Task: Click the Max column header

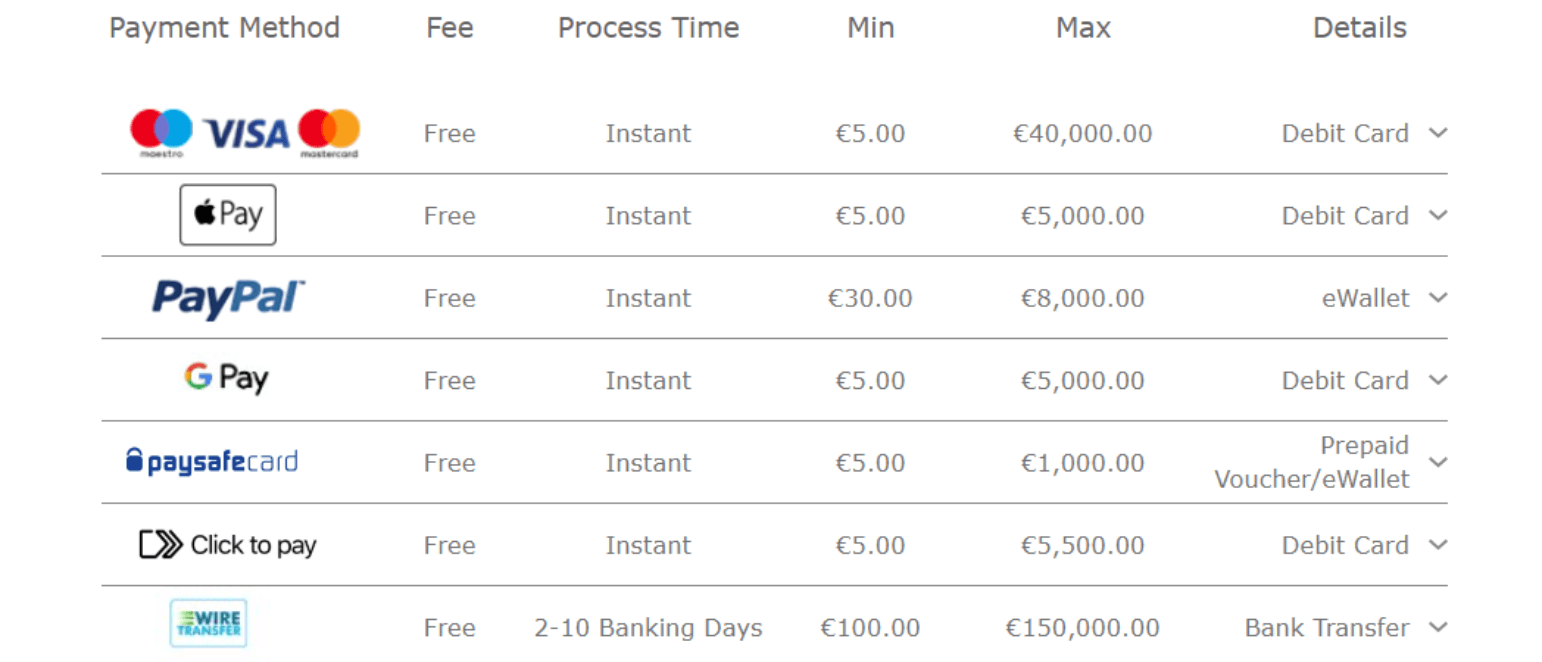Action: pos(1082,28)
